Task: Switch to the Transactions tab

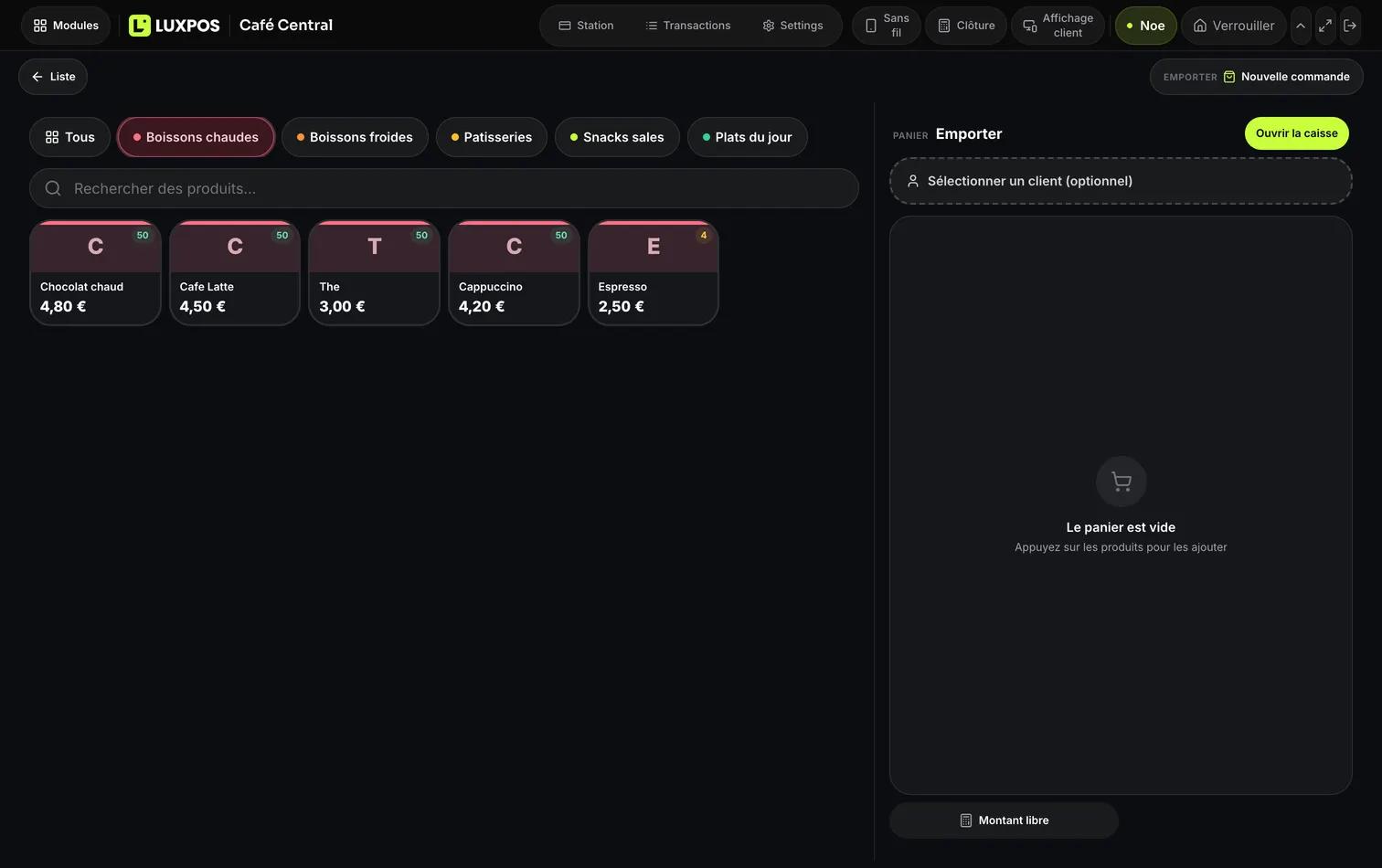Action: (688, 26)
